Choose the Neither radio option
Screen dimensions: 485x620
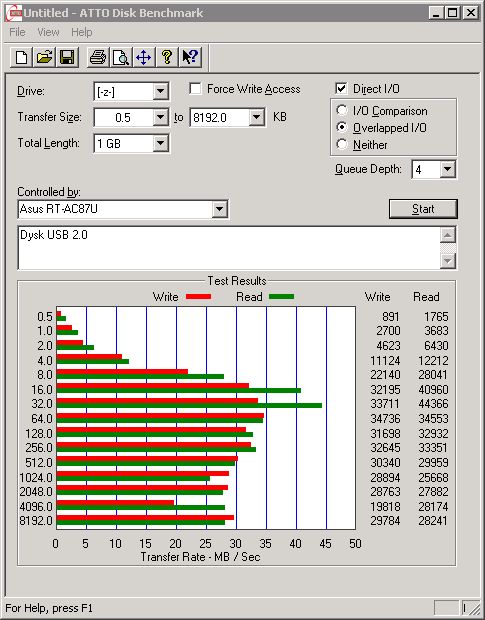pos(342,144)
